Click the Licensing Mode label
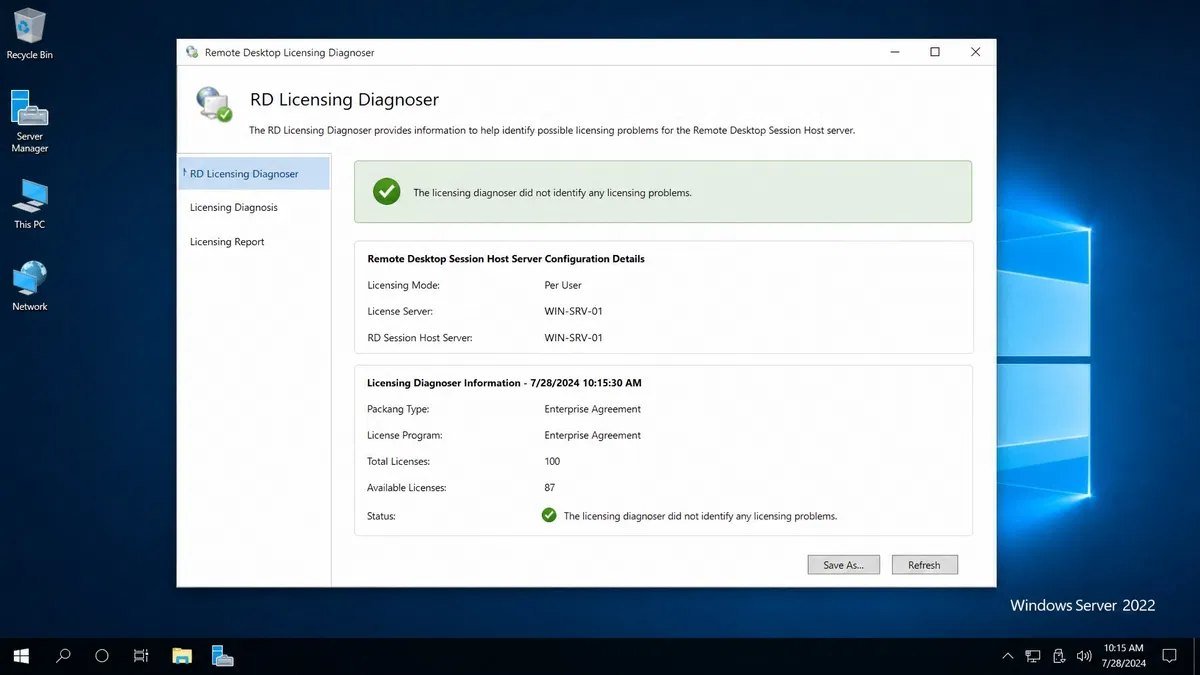The image size is (1200, 675). [x=404, y=285]
